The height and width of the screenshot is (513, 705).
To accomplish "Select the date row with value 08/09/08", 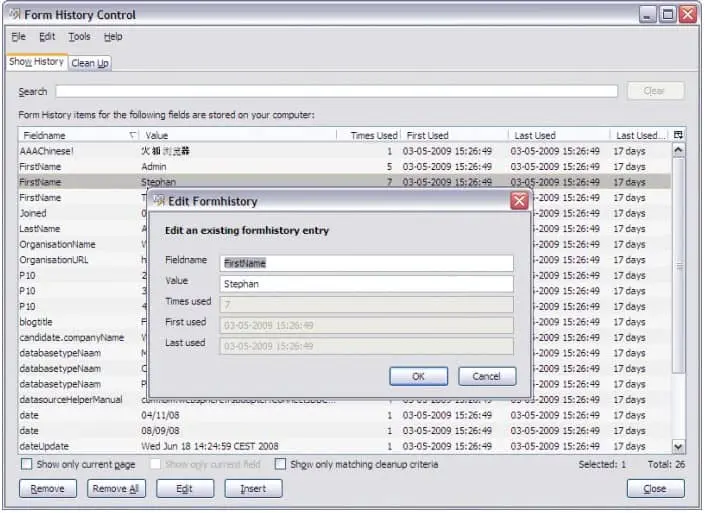I will pos(345,431).
